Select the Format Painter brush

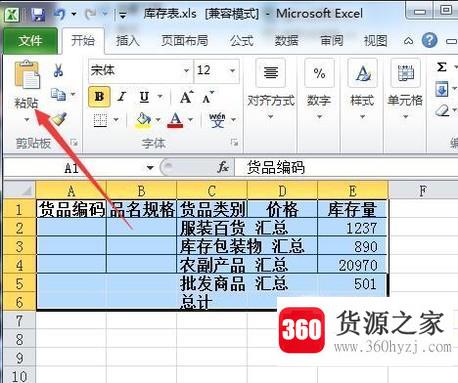click(59, 119)
